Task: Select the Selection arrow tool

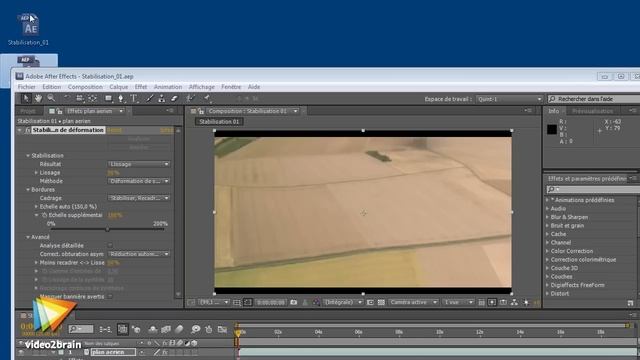Action: coord(25,98)
